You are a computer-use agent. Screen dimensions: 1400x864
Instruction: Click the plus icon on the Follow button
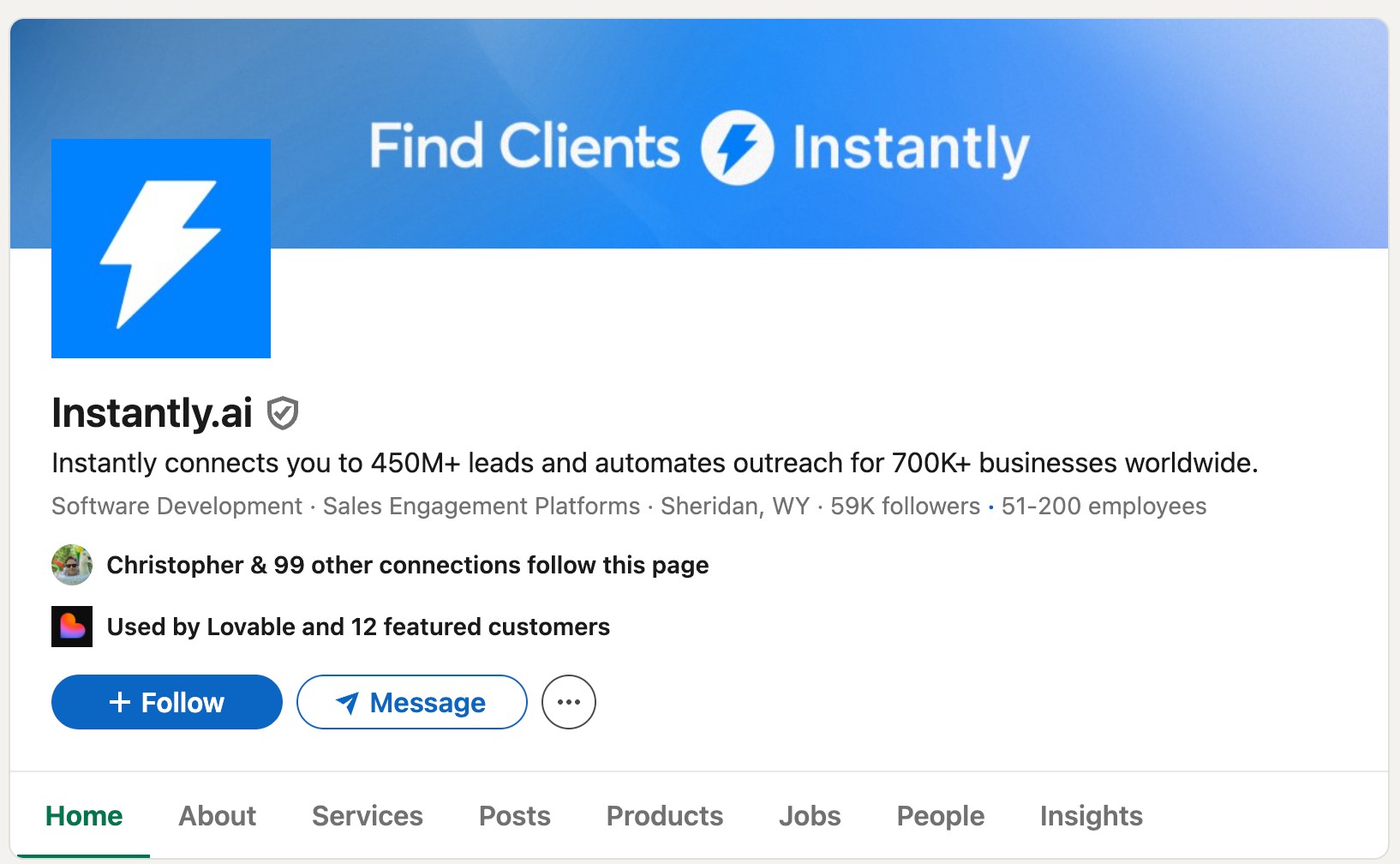pos(119,701)
